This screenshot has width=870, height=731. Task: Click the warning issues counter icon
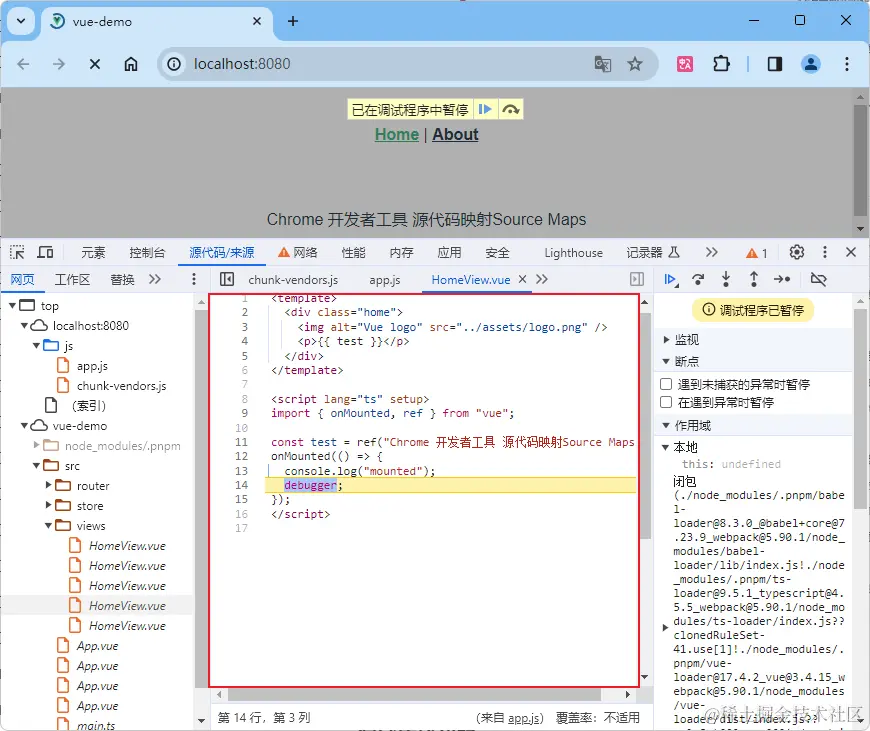(x=757, y=253)
